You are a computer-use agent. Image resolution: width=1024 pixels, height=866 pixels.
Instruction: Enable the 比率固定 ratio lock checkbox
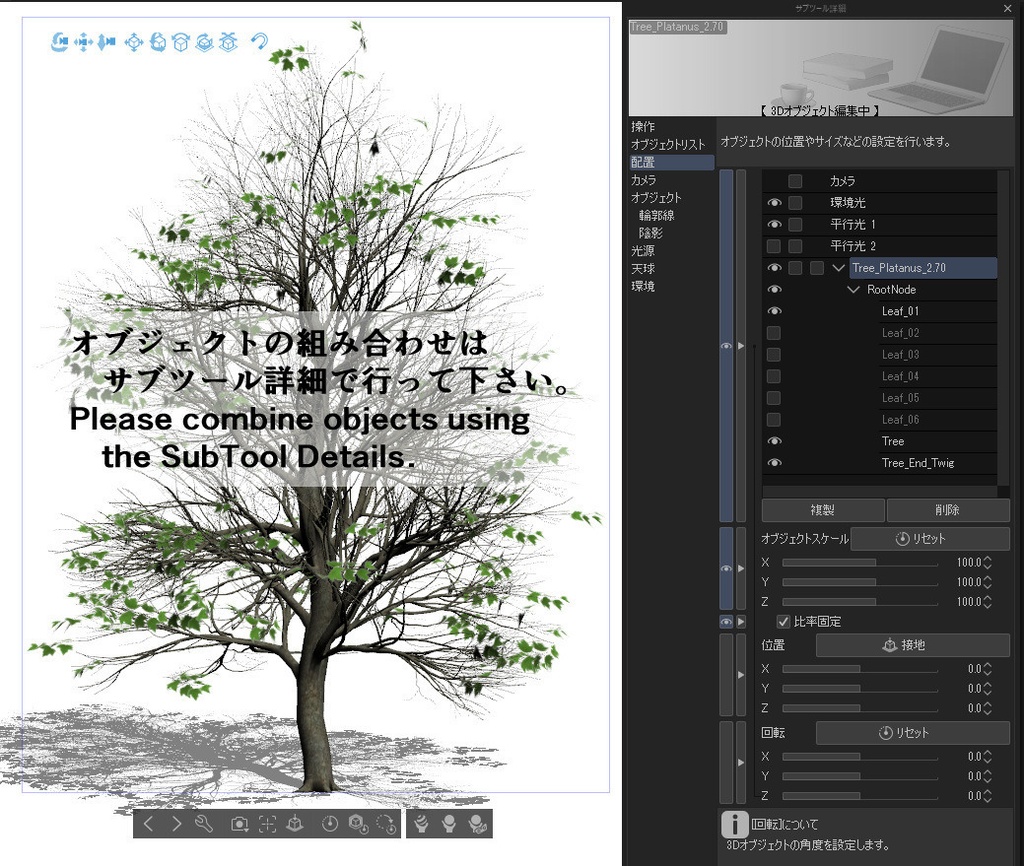click(x=784, y=621)
